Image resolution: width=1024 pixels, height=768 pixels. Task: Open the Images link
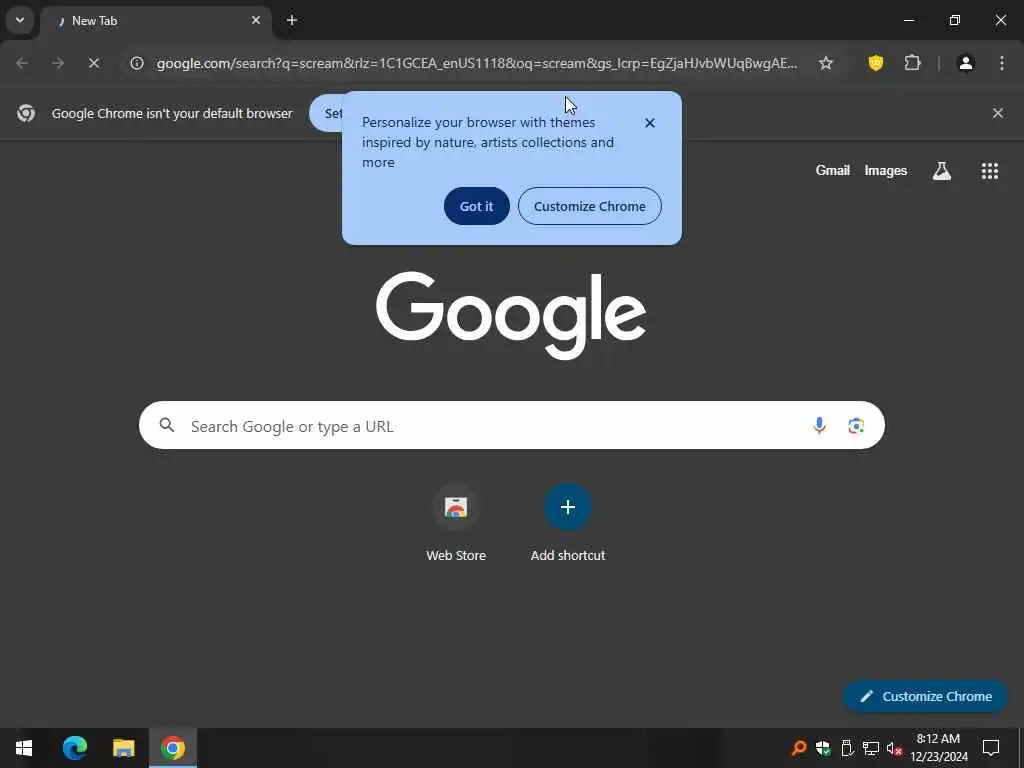[x=886, y=170]
